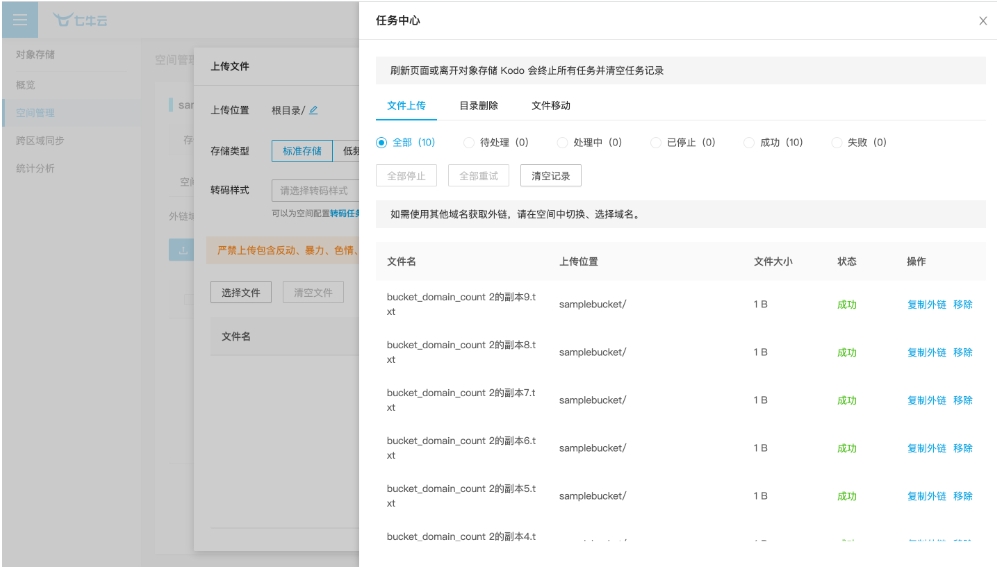Click the 选择文件 button

[241, 292]
